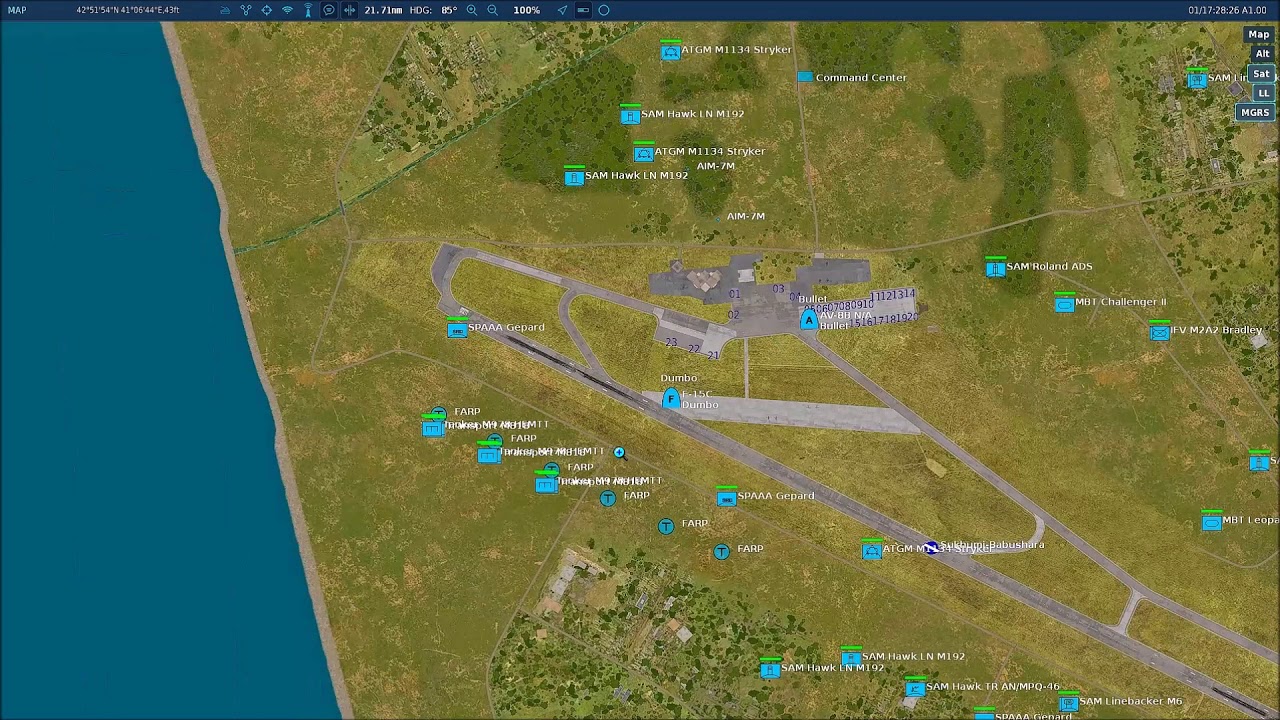Select the SPAAA Gepard icon at runway's west end
The image size is (1280, 720).
click(457, 329)
